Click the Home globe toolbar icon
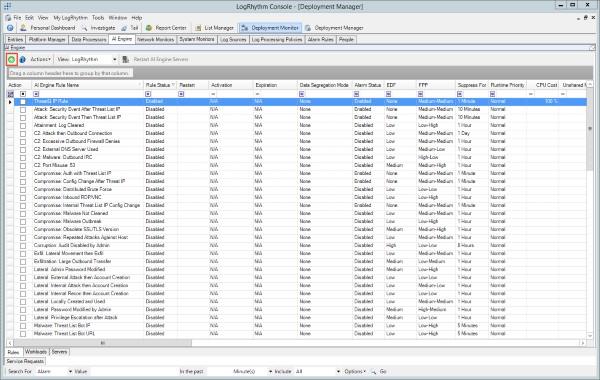 tap(10, 28)
